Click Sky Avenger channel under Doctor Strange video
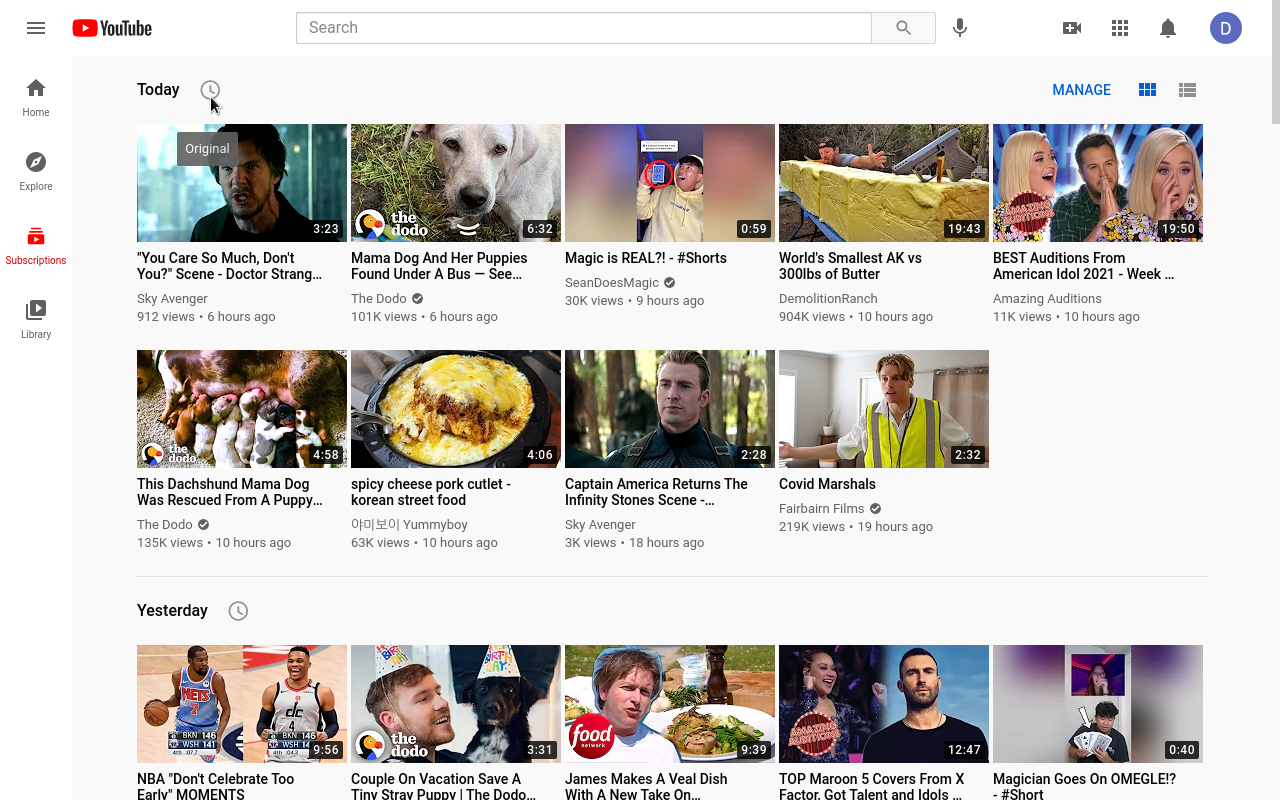 tap(172, 299)
